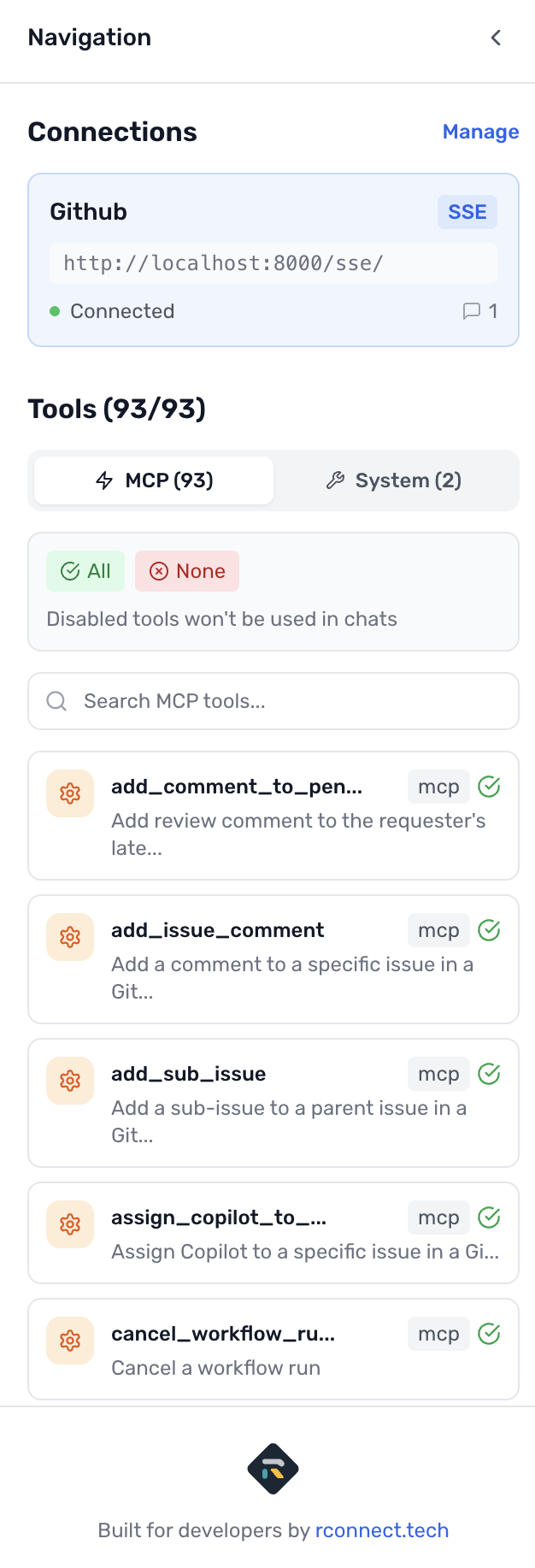
Task: Click the chat count icon on the Github card
Action: point(471,311)
